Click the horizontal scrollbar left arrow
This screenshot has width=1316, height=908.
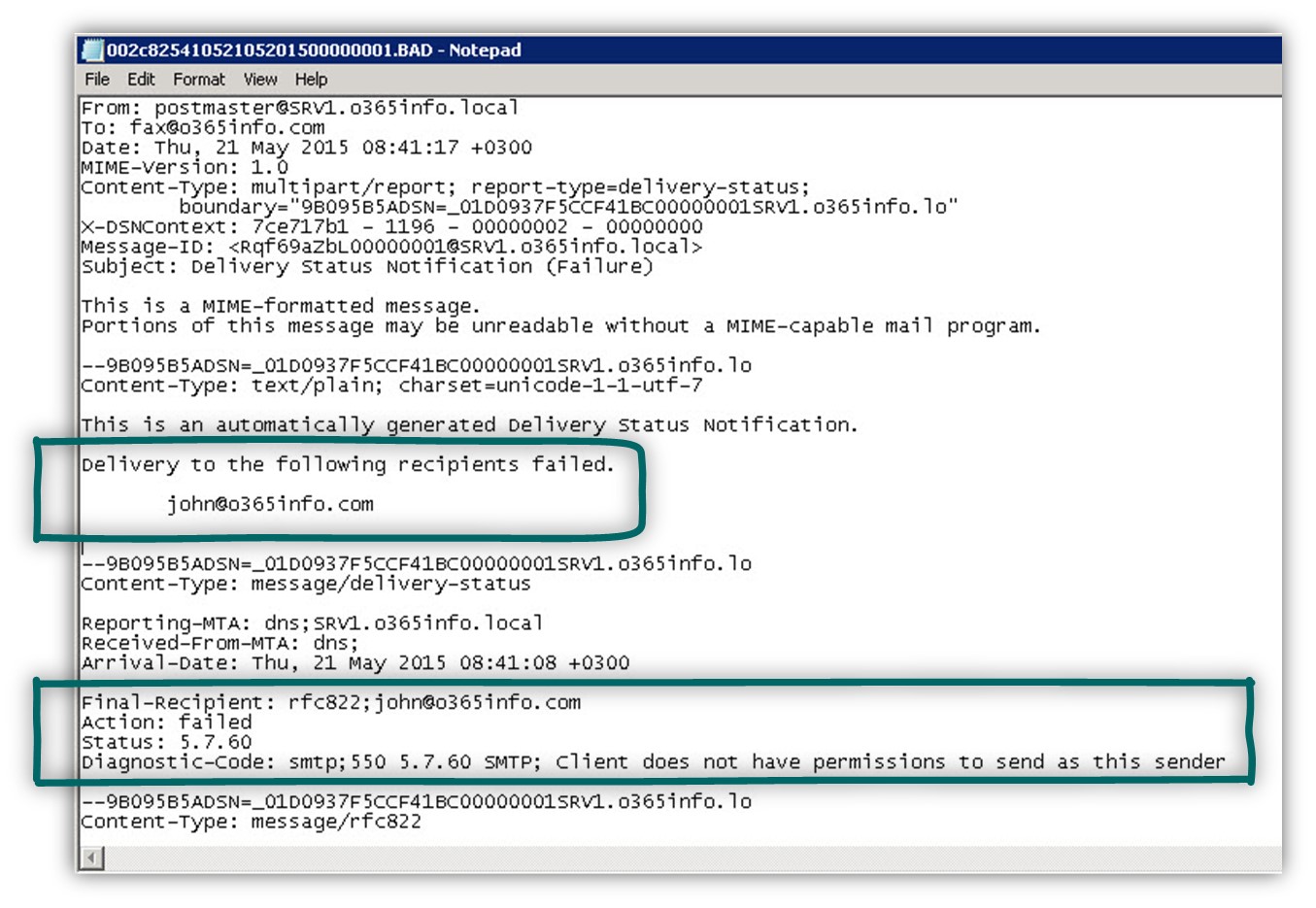pos(92,858)
